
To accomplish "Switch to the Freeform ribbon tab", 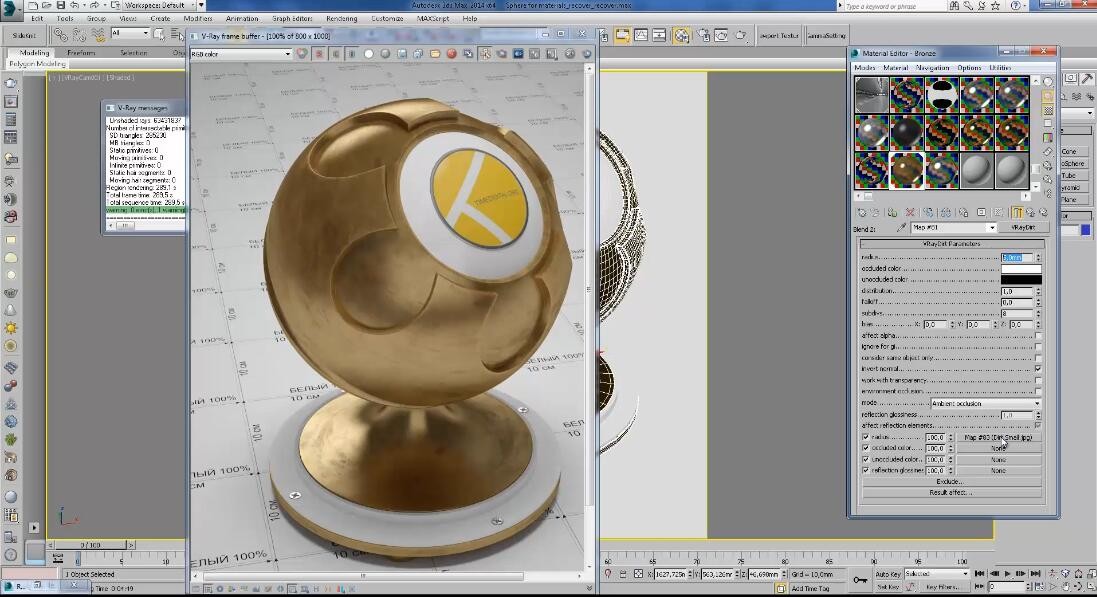I will (81, 52).
